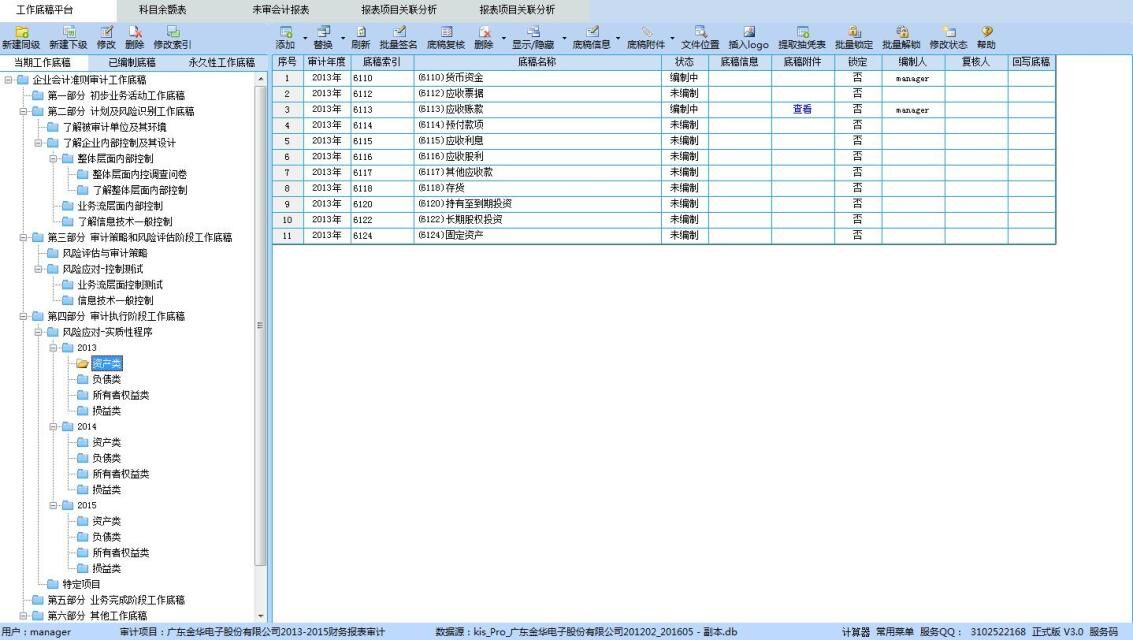
Task: Click the 查看 link in 应收账款 row
Action: [x=802, y=110]
